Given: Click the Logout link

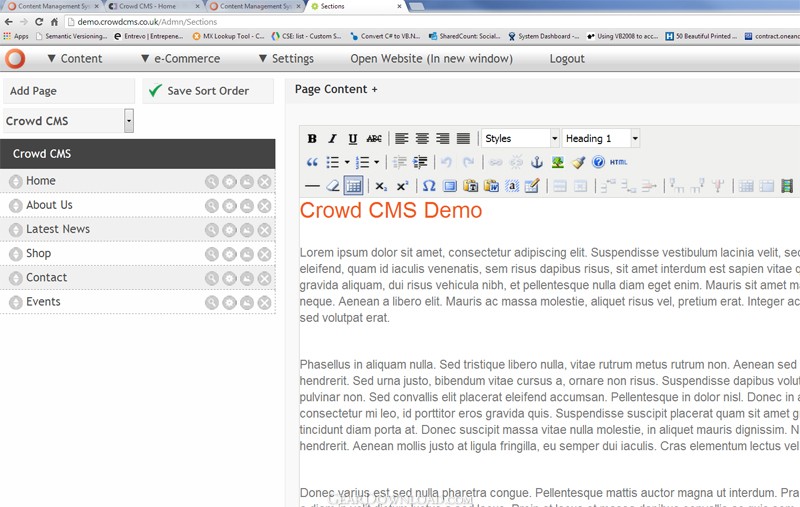Looking at the screenshot, I should (567, 59).
